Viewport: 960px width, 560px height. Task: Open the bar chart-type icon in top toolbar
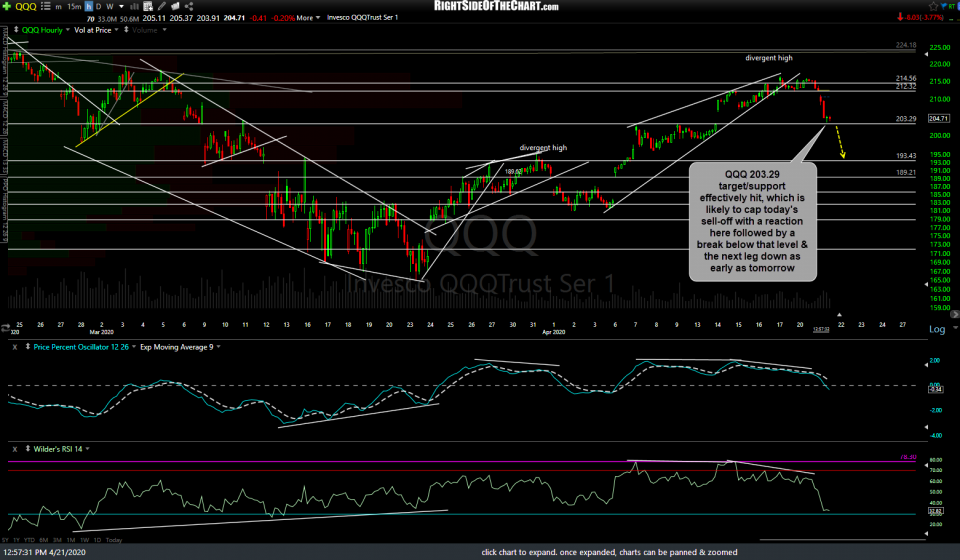coord(134,6)
